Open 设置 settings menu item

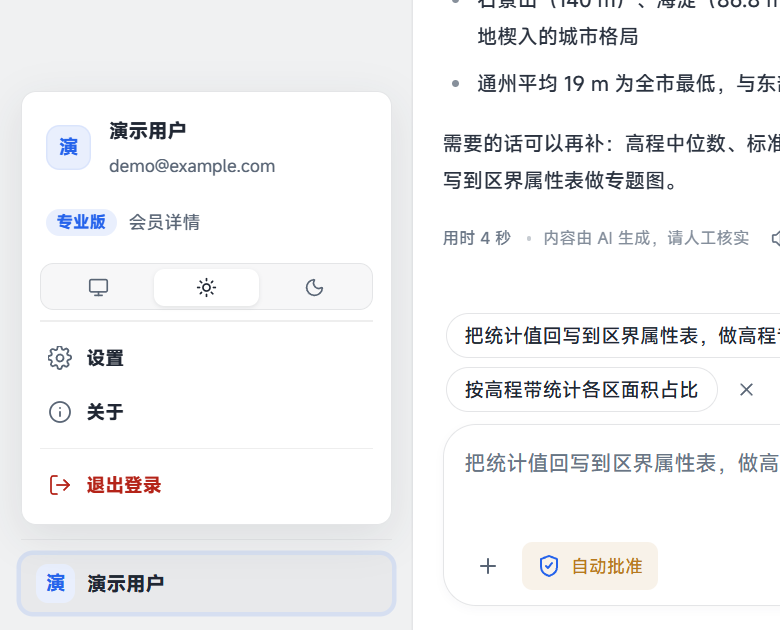click(206, 358)
